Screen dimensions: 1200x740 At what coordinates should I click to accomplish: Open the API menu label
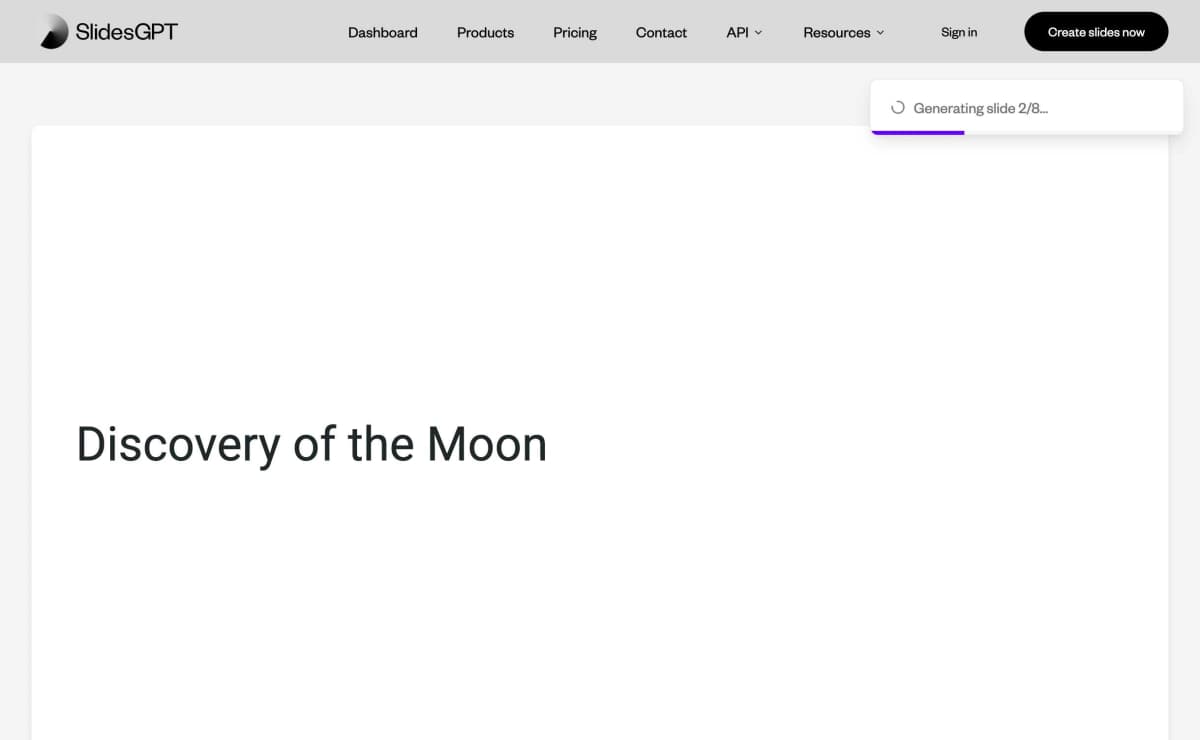pyautogui.click(x=737, y=32)
